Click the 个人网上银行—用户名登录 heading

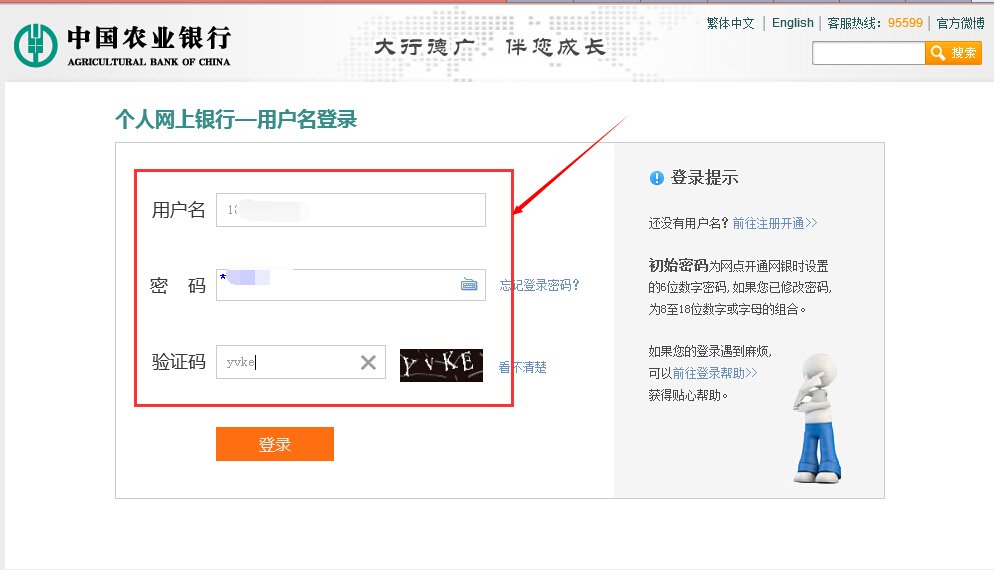tap(236, 119)
